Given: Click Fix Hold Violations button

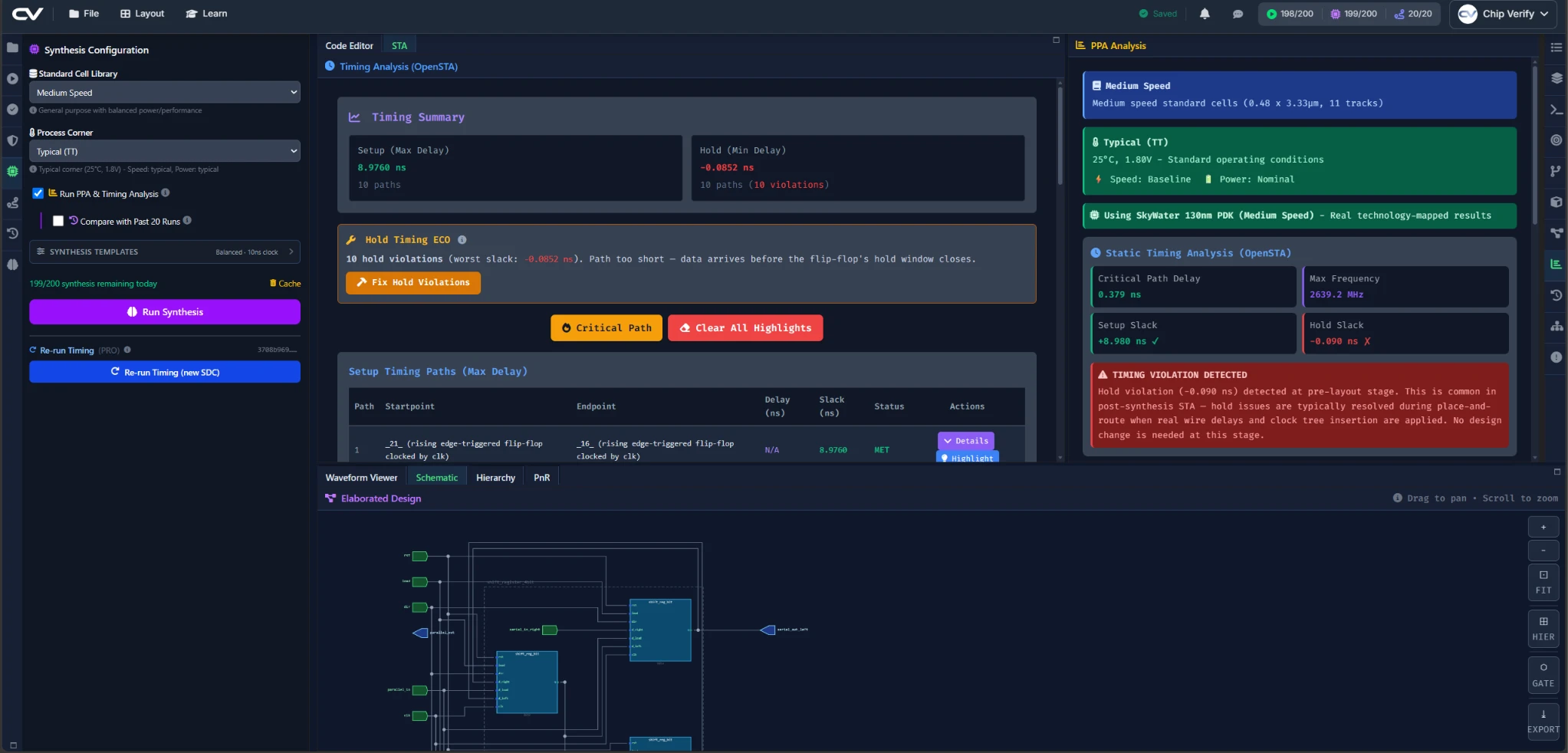Looking at the screenshot, I should pyautogui.click(x=413, y=283).
